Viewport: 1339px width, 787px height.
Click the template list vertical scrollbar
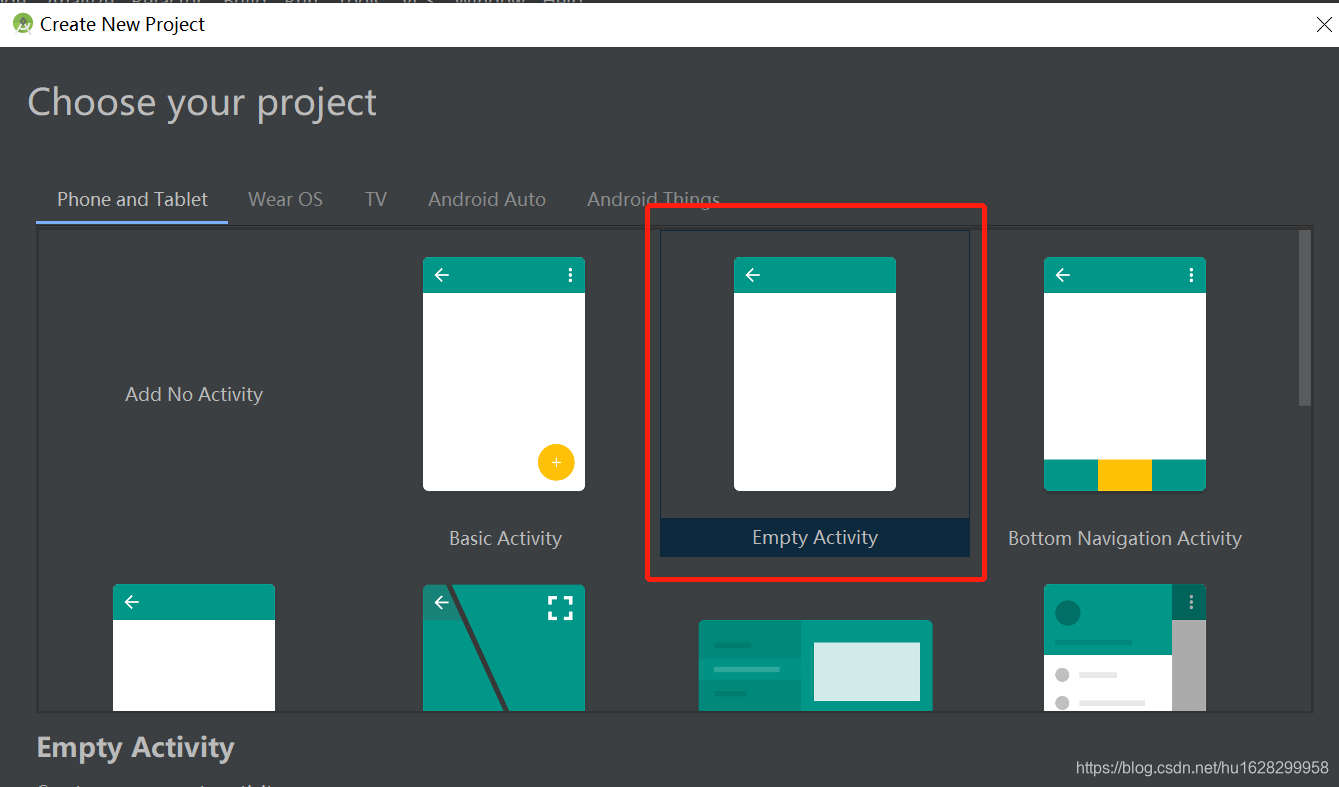coord(1304,318)
